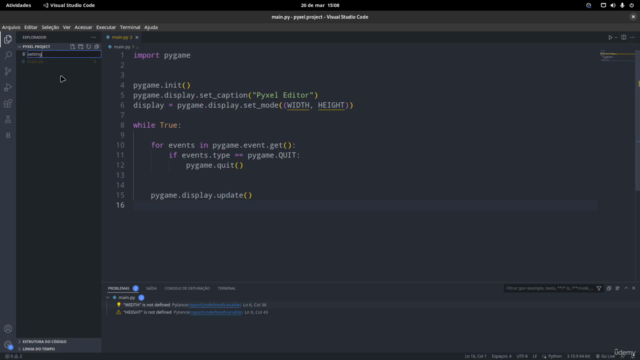Click lightbulb next to WIDTH not defined
The width and height of the screenshot is (640, 360).
coord(119,304)
